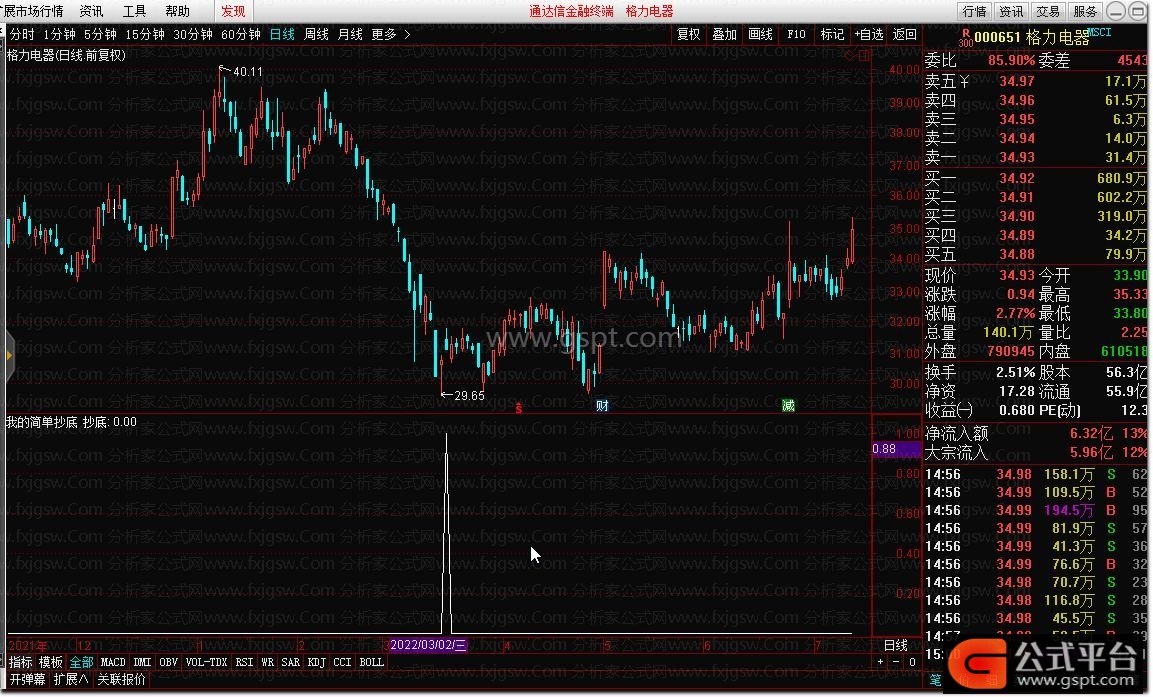Click the 29.65 low price label
1153x697 pixels.
click(x=469, y=396)
